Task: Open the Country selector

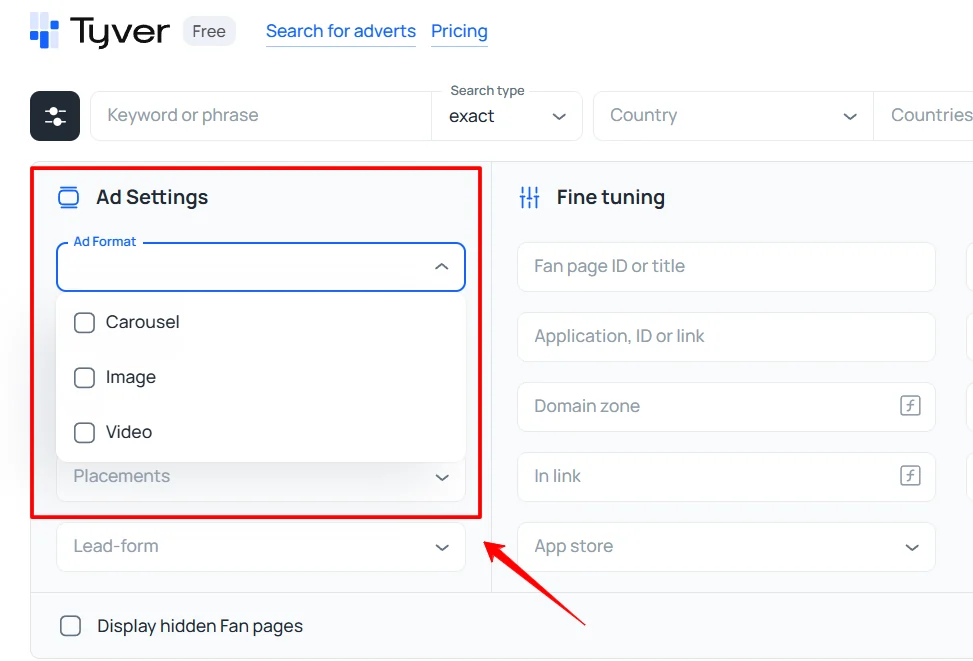Action: point(732,115)
